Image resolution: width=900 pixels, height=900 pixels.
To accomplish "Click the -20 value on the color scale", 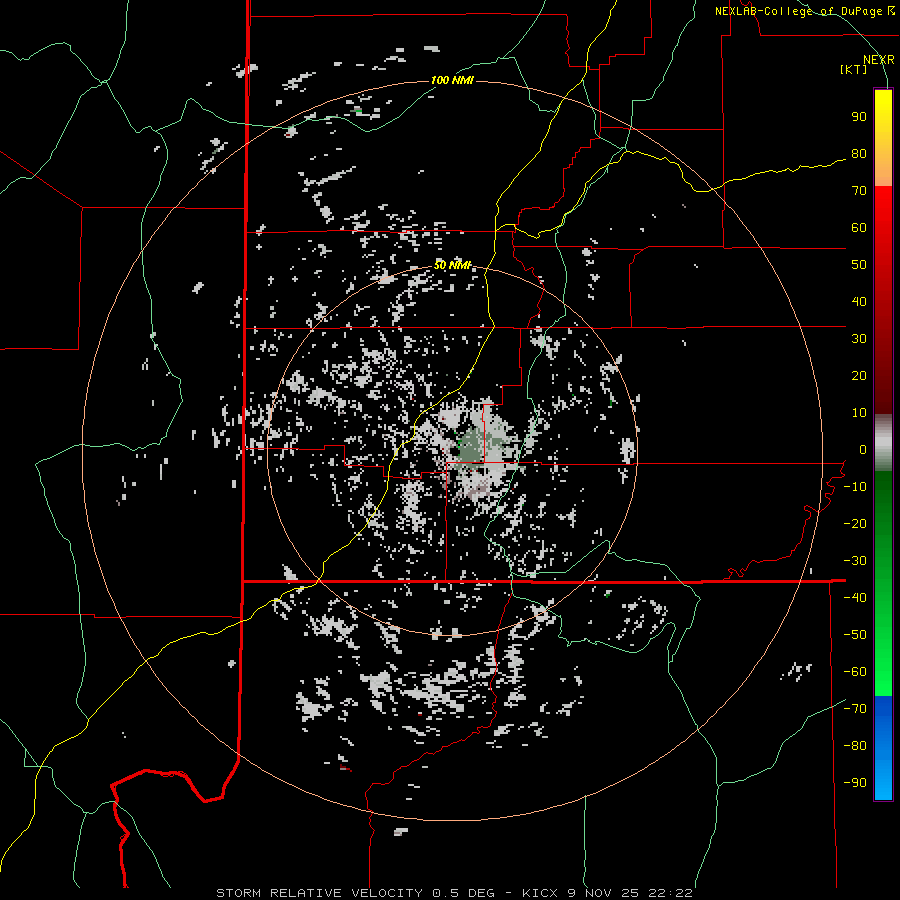I will point(855,524).
